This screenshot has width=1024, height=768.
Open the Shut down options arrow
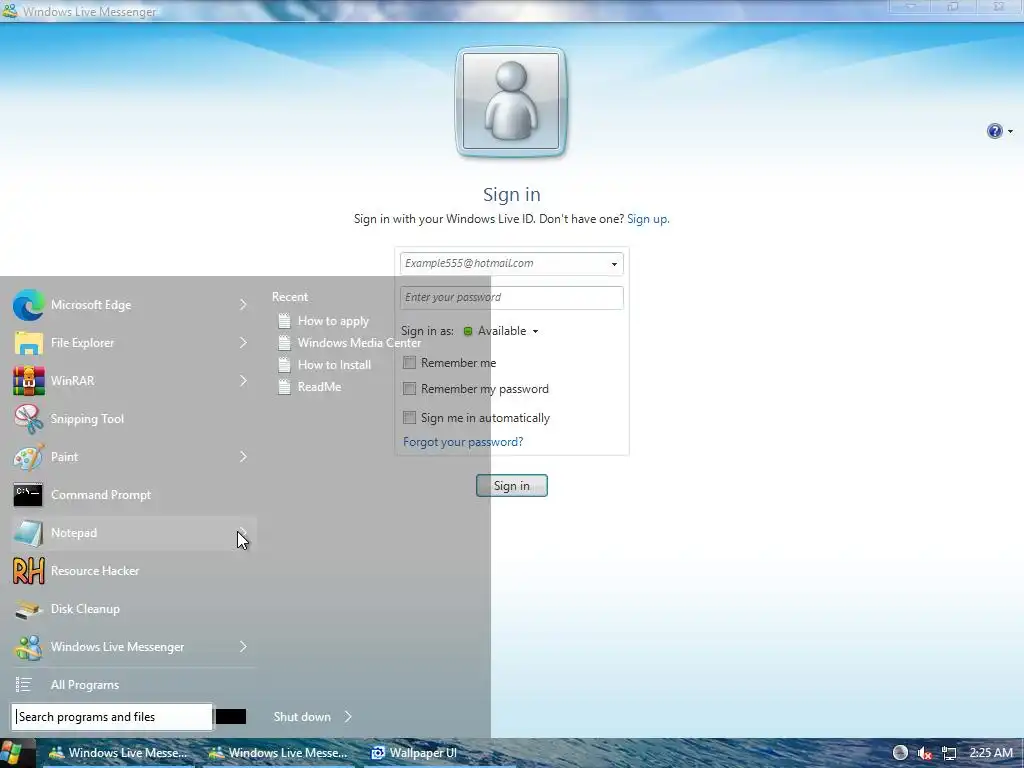(347, 716)
